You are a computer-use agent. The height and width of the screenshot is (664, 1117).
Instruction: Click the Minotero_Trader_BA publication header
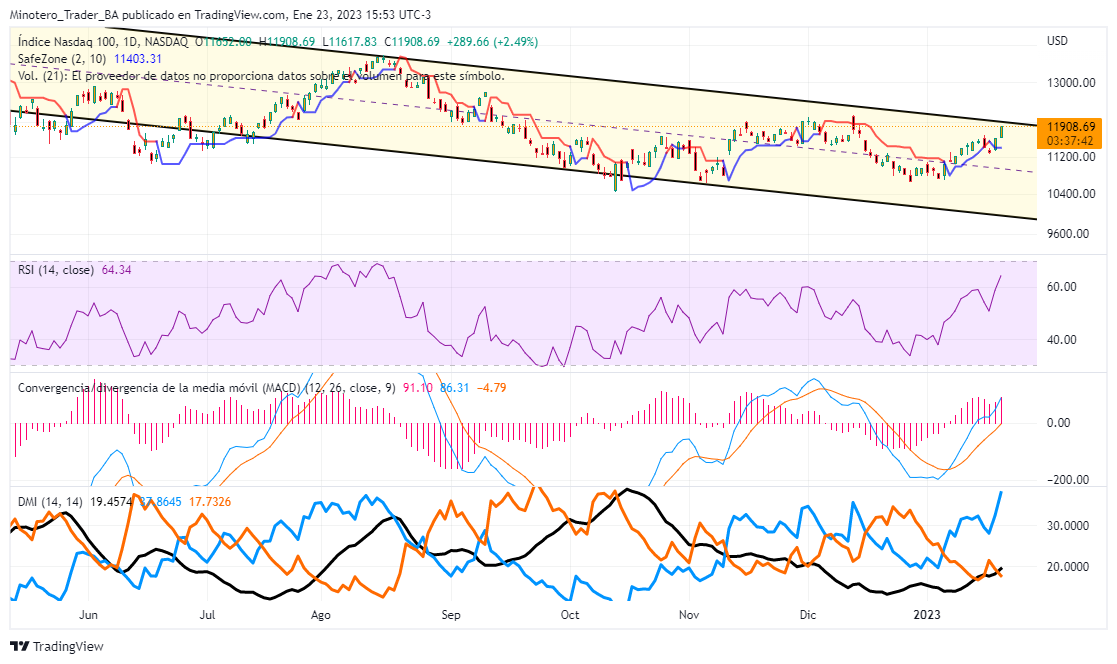[220, 14]
